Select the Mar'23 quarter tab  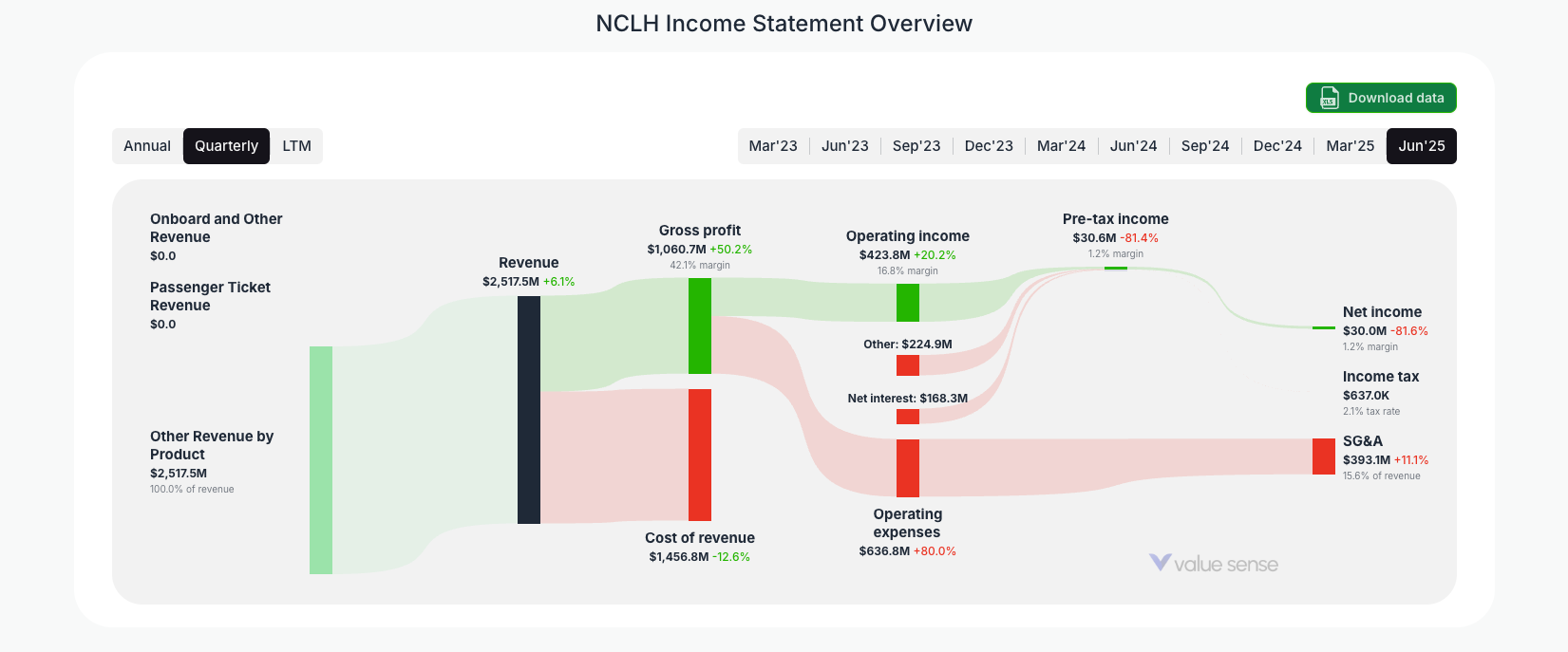point(773,145)
